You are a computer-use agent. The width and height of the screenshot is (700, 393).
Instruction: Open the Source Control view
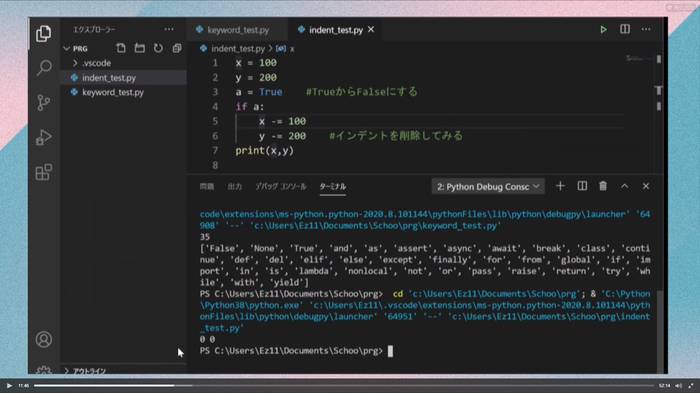pyautogui.click(x=44, y=103)
